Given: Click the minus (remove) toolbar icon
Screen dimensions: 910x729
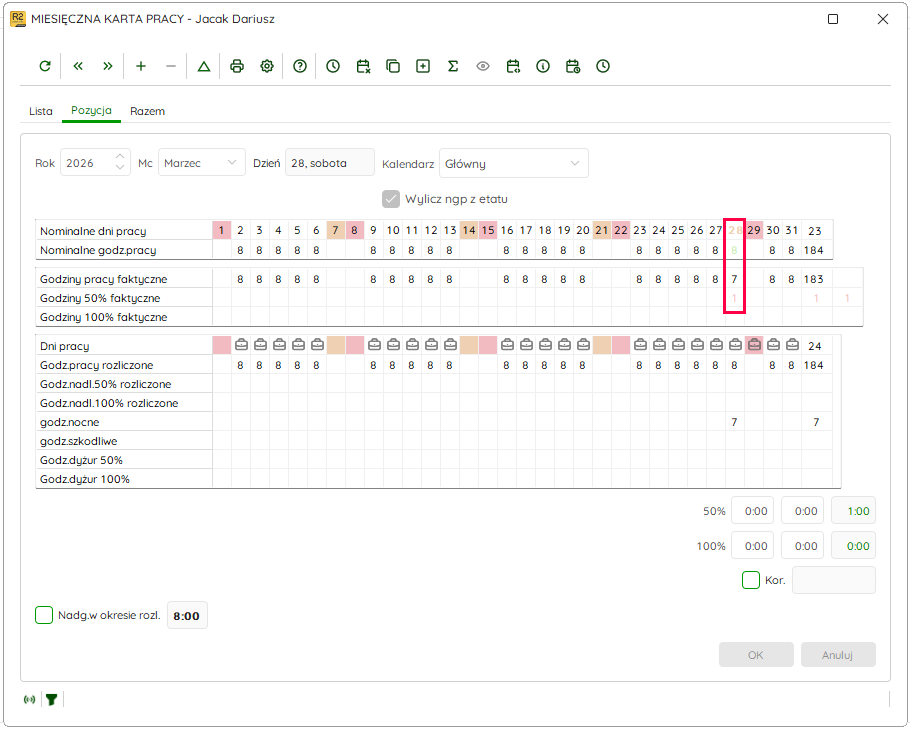Looking at the screenshot, I should 171,66.
